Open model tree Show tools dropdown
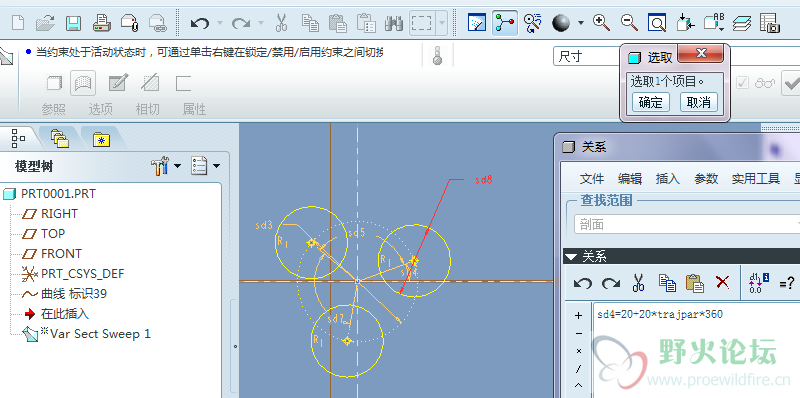Image resolution: width=800 pixels, height=398 pixels. point(166,166)
